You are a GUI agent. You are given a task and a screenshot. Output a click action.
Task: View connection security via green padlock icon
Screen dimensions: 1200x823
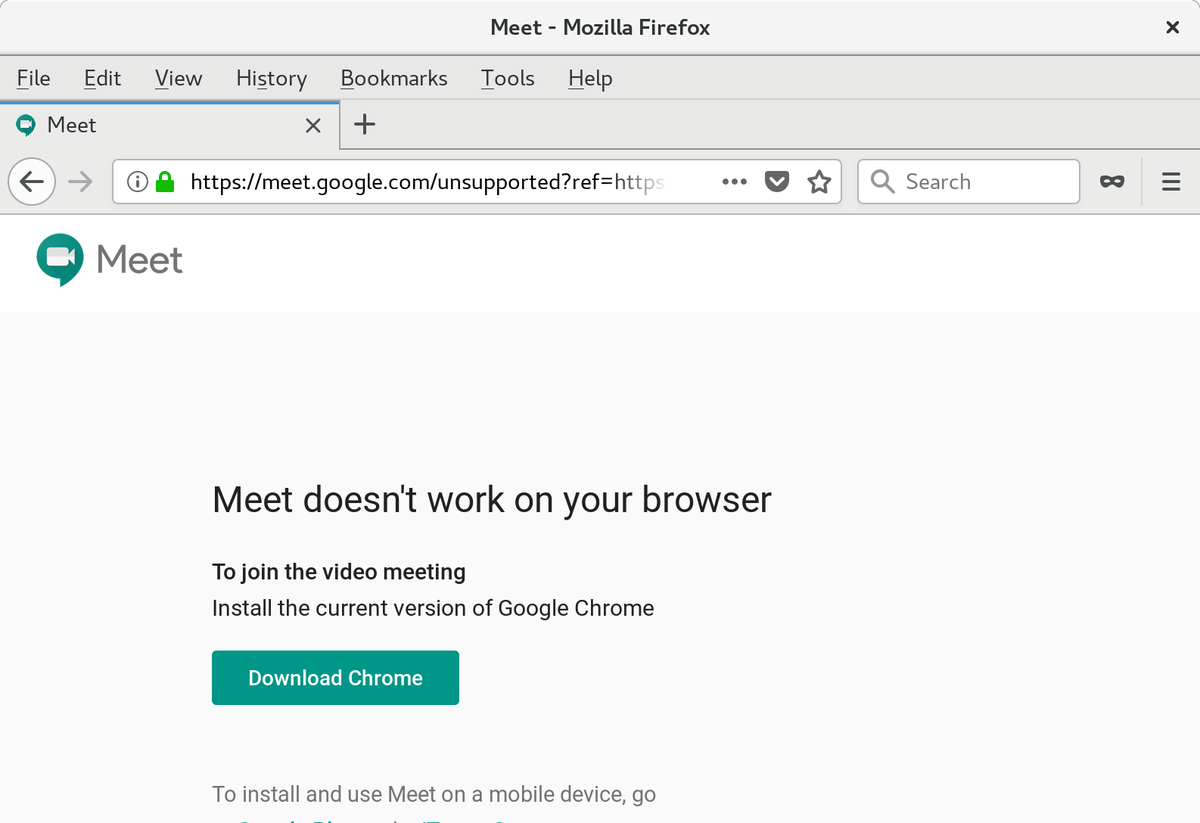[x=165, y=182]
